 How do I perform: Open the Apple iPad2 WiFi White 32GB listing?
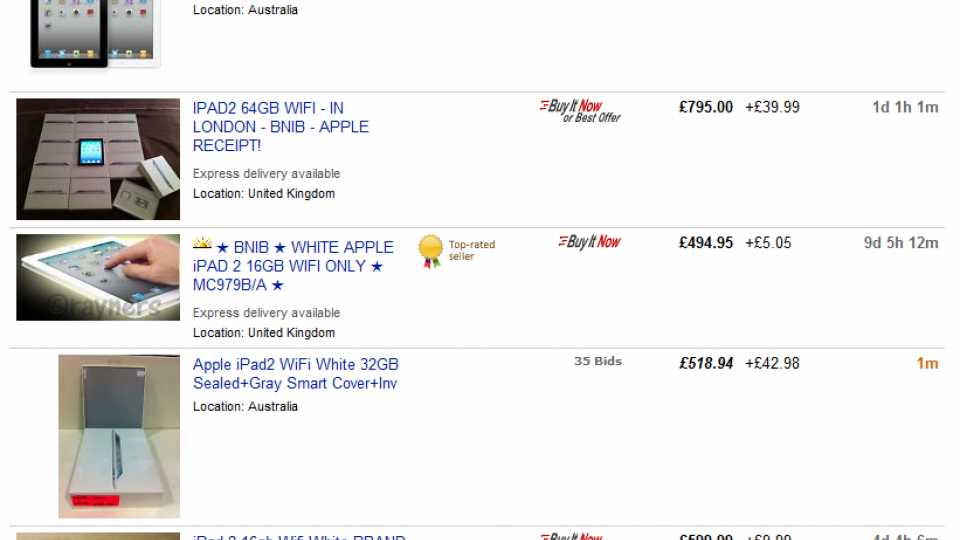[x=296, y=373]
